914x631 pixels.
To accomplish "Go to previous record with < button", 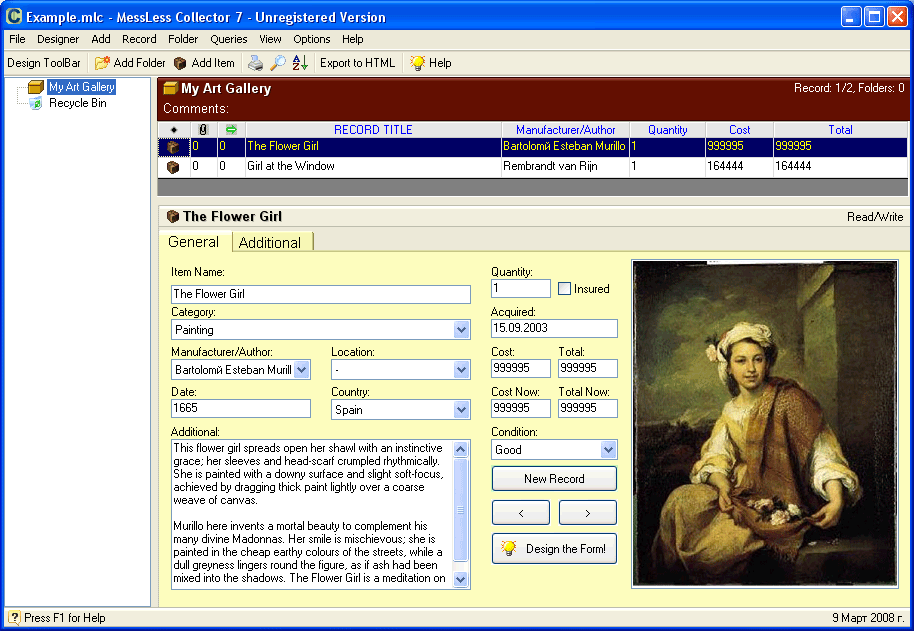I will [x=521, y=513].
